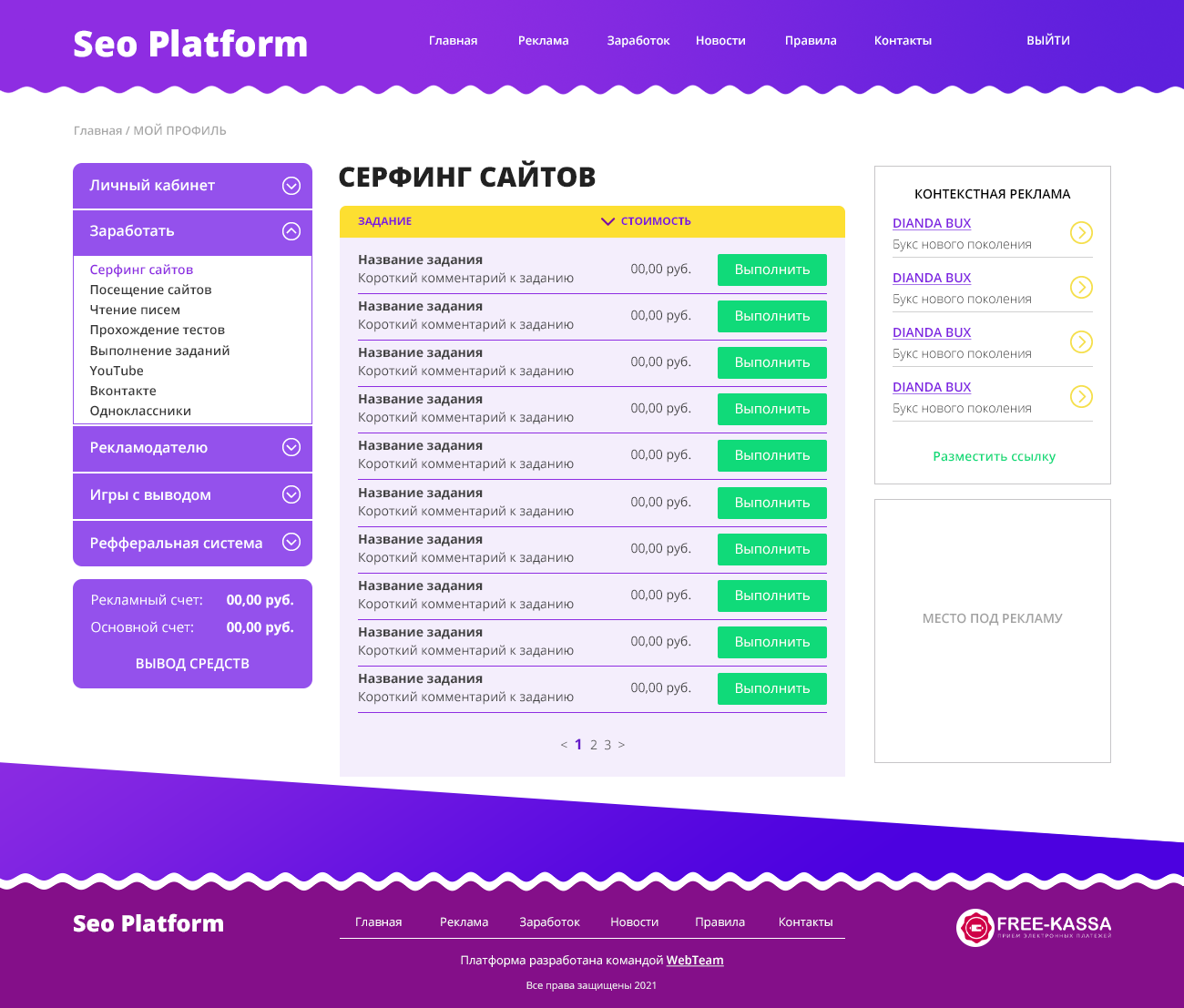Click the Основной счет balance value
This screenshot has width=1184, height=1008.
pyautogui.click(x=260, y=627)
